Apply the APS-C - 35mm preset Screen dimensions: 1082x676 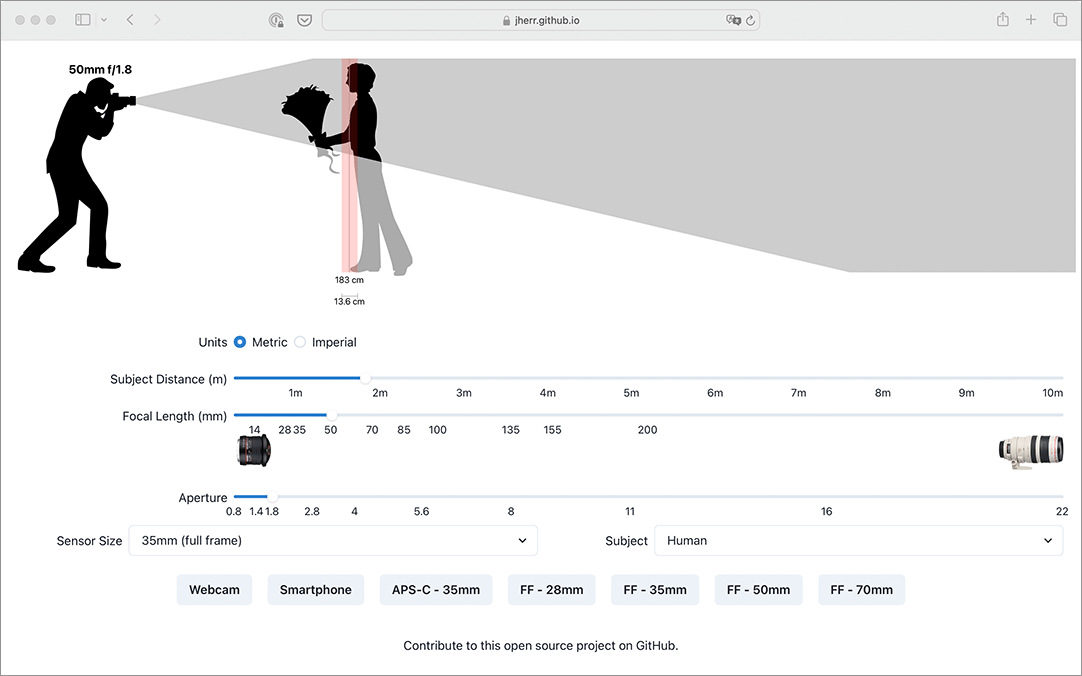[436, 590]
